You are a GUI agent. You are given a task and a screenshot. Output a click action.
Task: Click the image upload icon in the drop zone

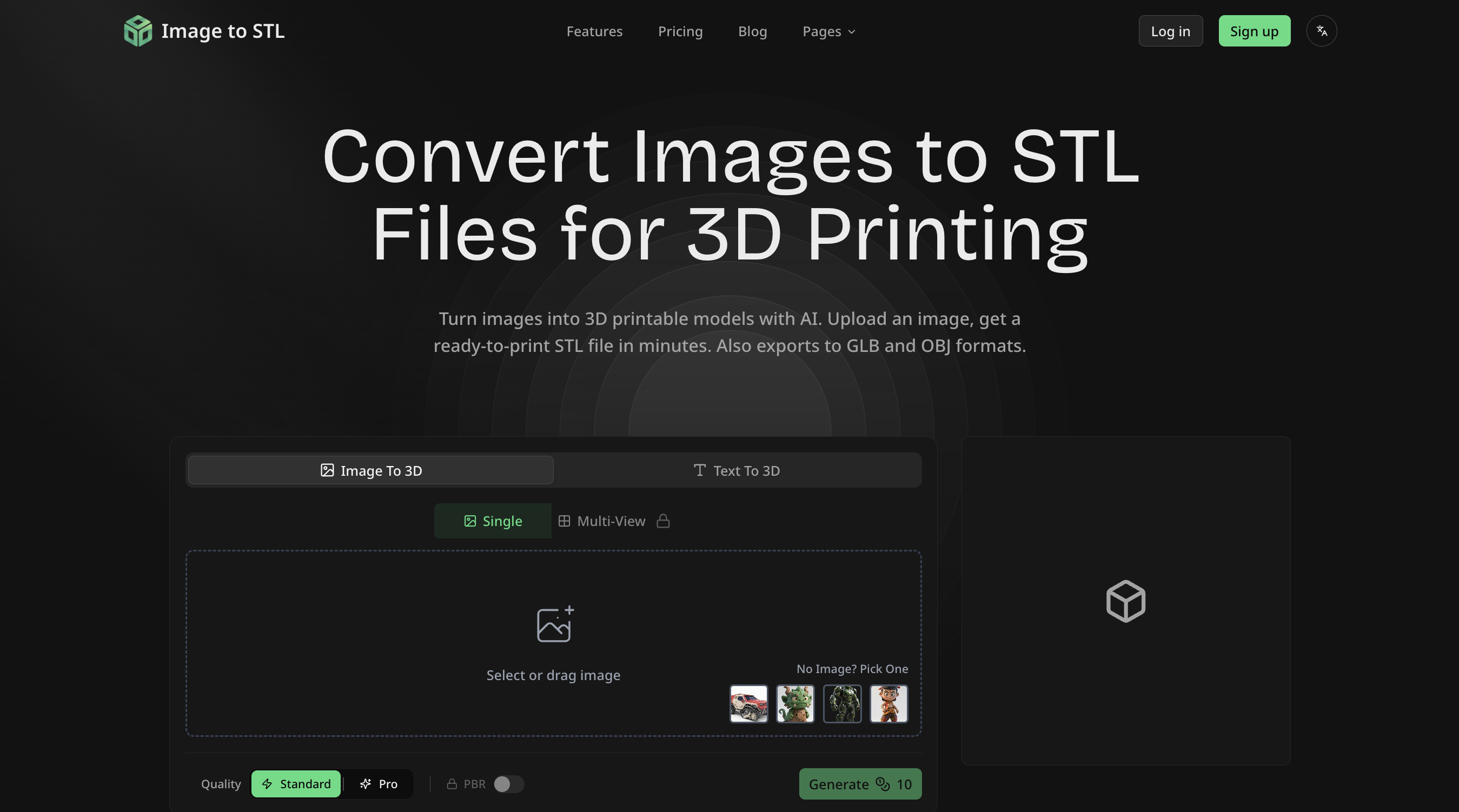tap(553, 624)
